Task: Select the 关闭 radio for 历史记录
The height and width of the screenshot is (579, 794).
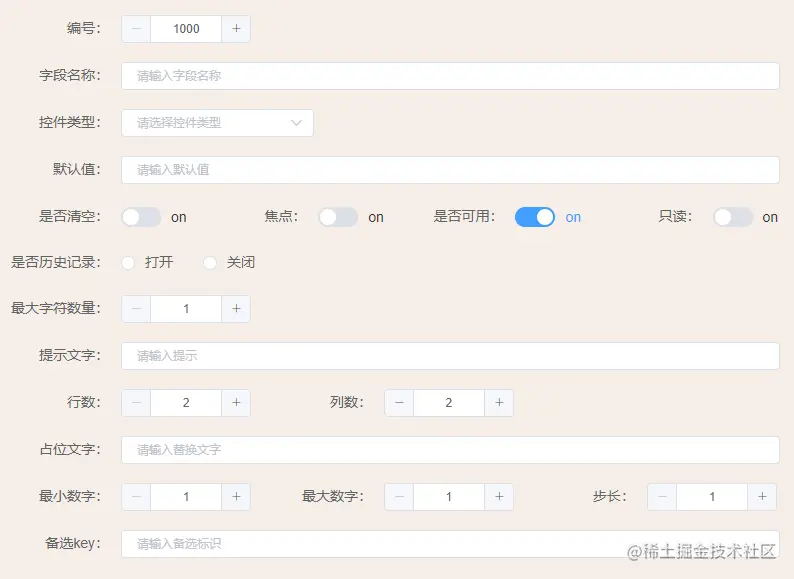Action: pyautogui.click(x=210, y=262)
